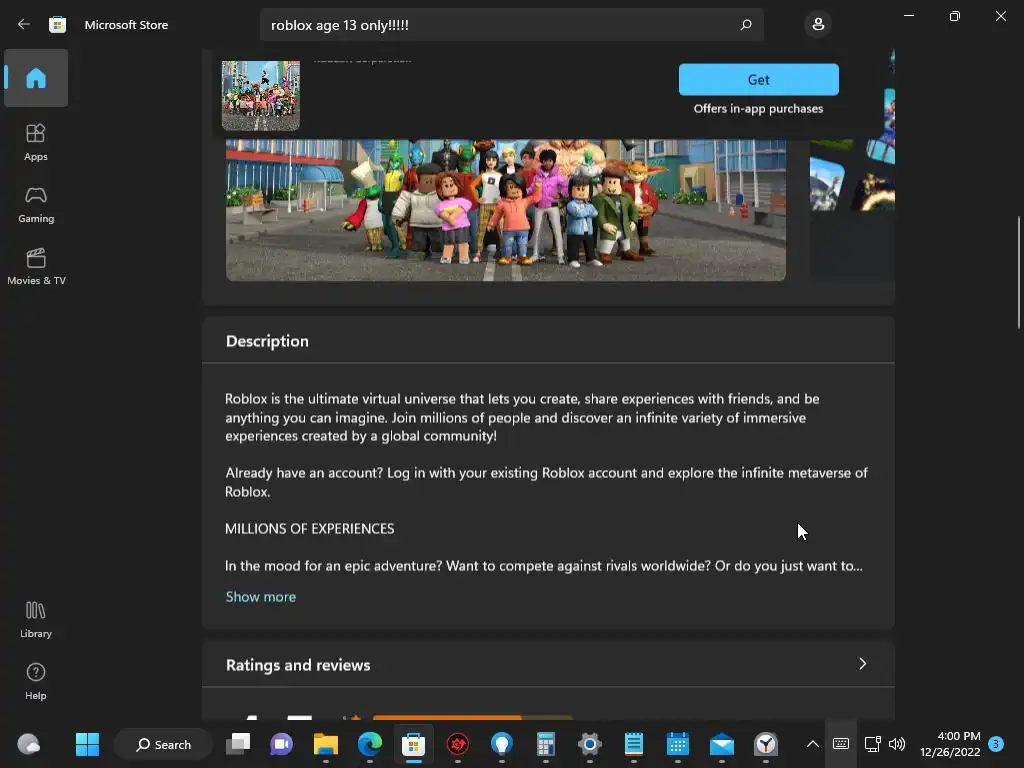The image size is (1024, 768).
Task: Open Notepad from the taskbar
Action: (x=633, y=744)
